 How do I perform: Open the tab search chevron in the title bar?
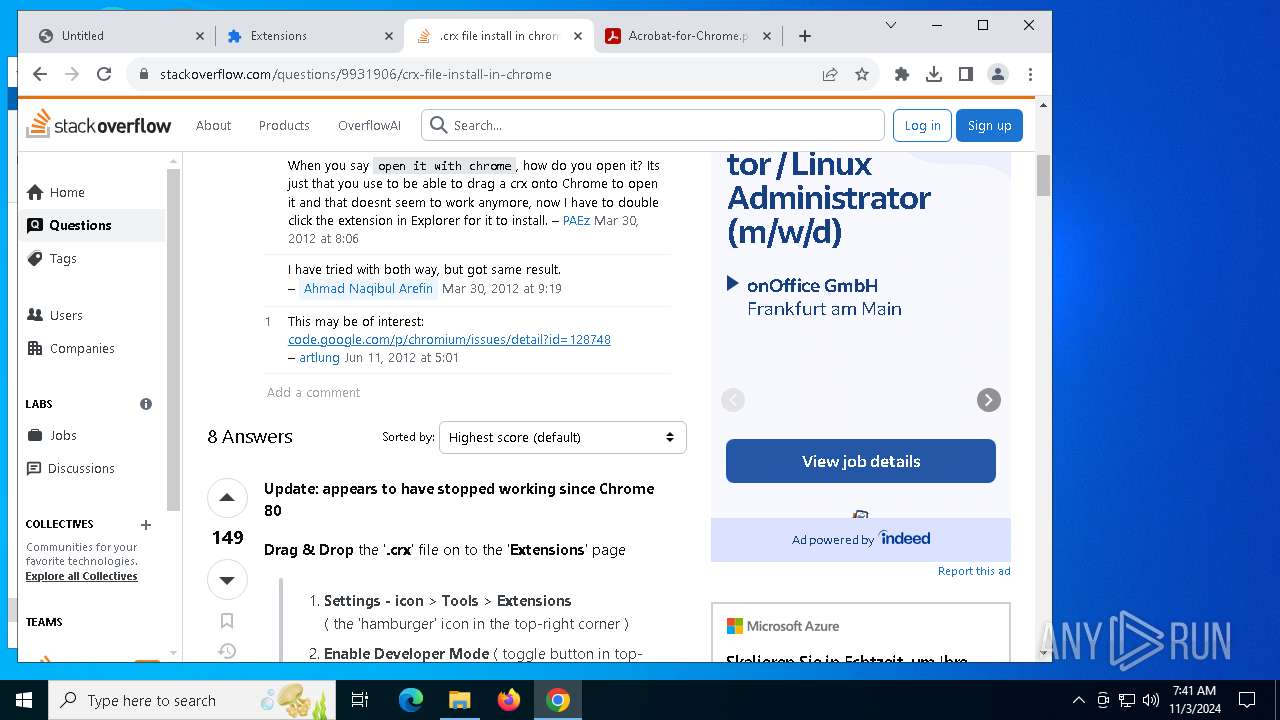pyautogui.click(x=891, y=25)
